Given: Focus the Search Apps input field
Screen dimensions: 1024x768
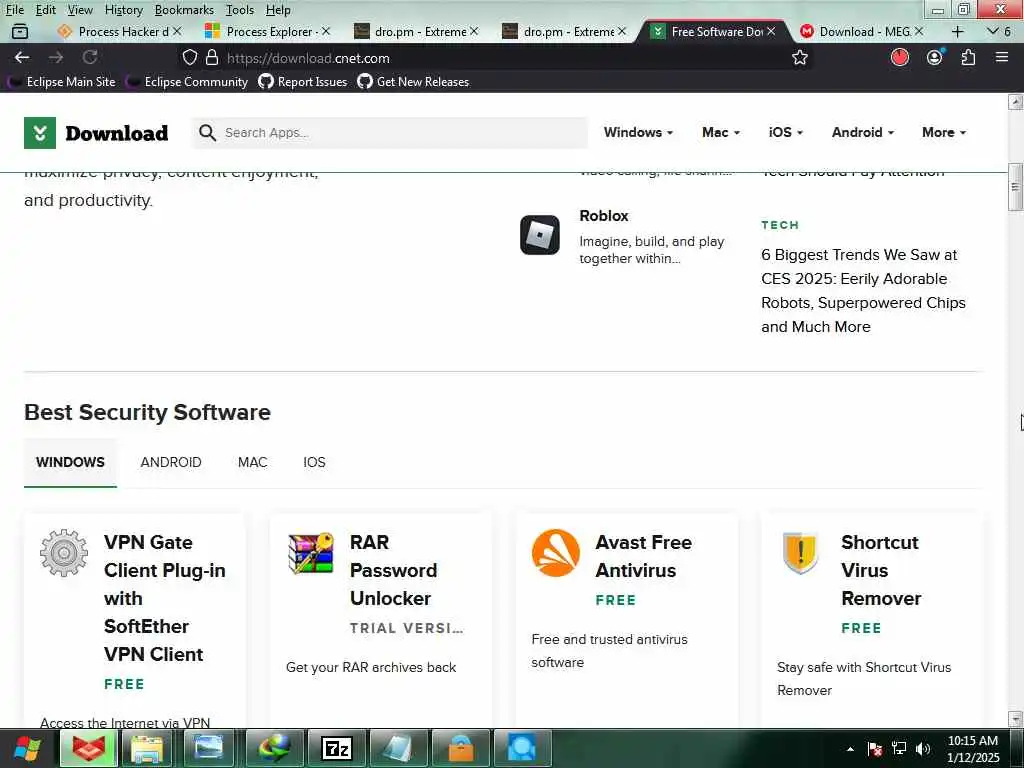Looking at the screenshot, I should [391, 133].
